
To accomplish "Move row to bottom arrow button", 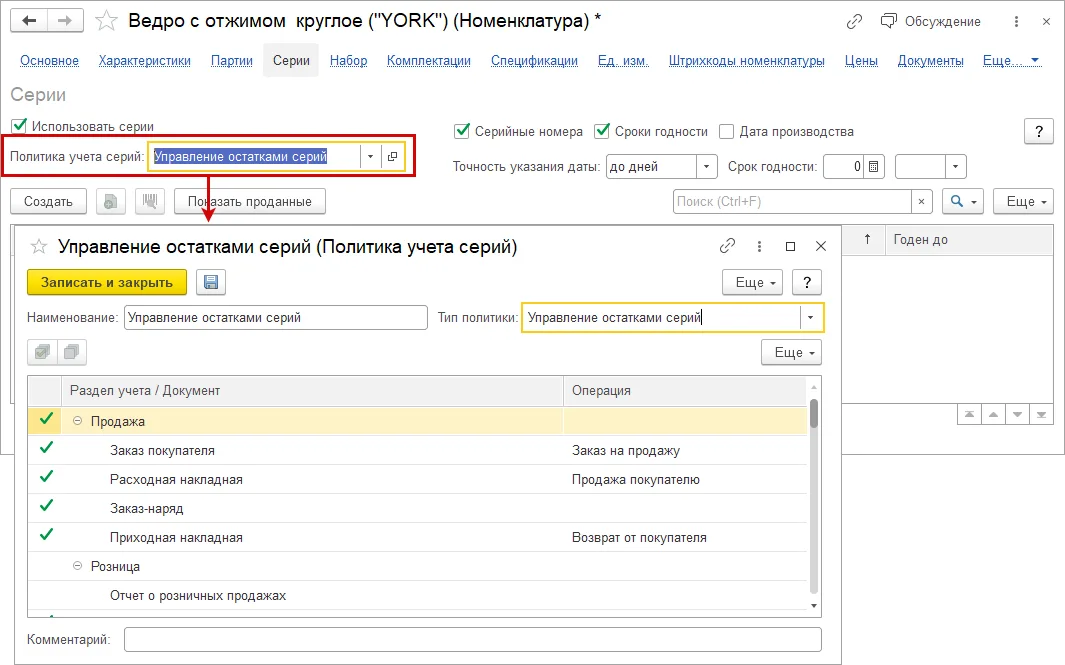I will (1041, 414).
